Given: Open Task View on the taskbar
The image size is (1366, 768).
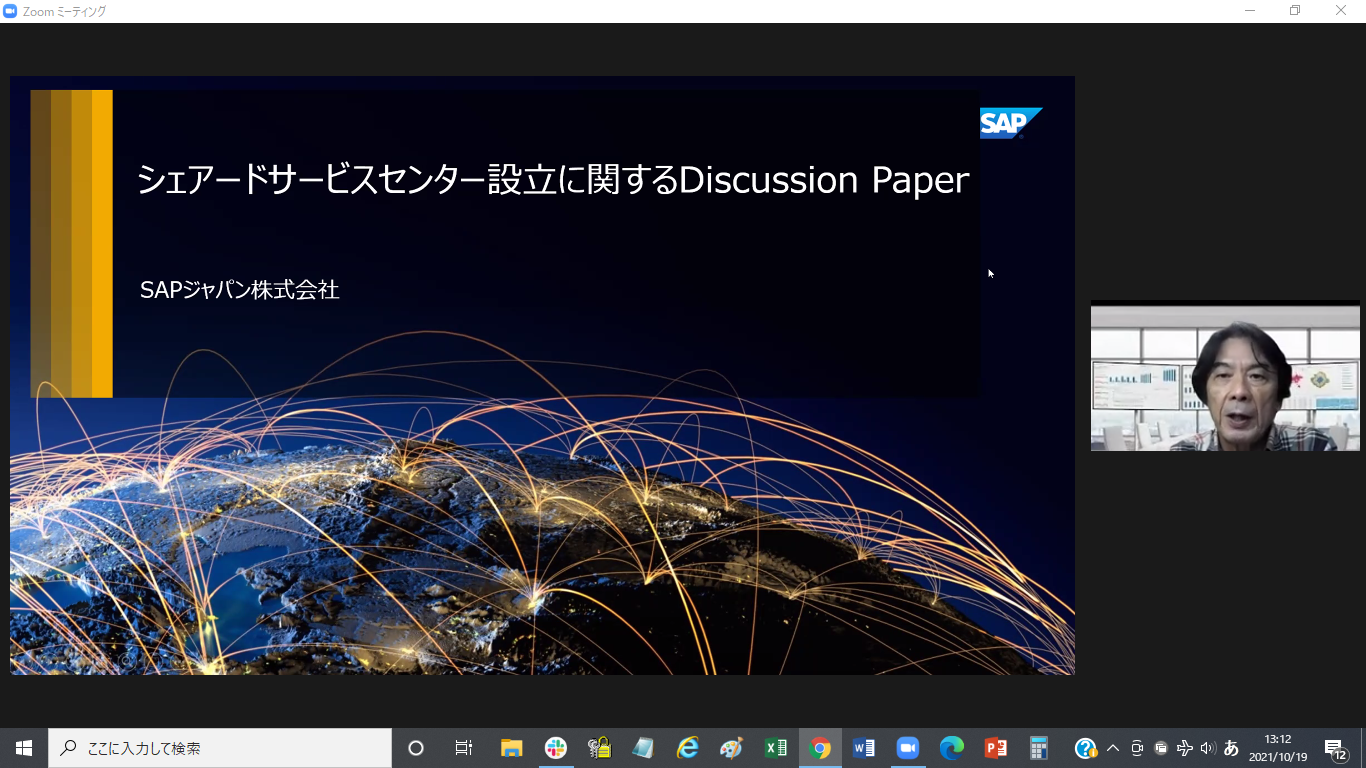Looking at the screenshot, I should 464,748.
